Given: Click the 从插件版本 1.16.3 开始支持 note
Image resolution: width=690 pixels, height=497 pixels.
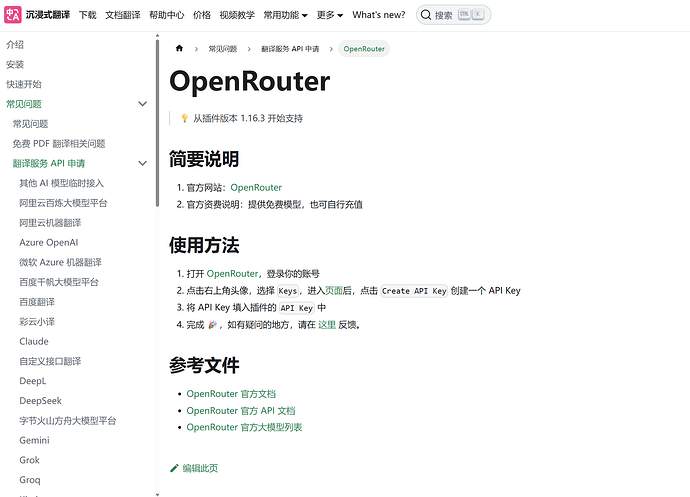Looking at the screenshot, I should click(248, 118).
